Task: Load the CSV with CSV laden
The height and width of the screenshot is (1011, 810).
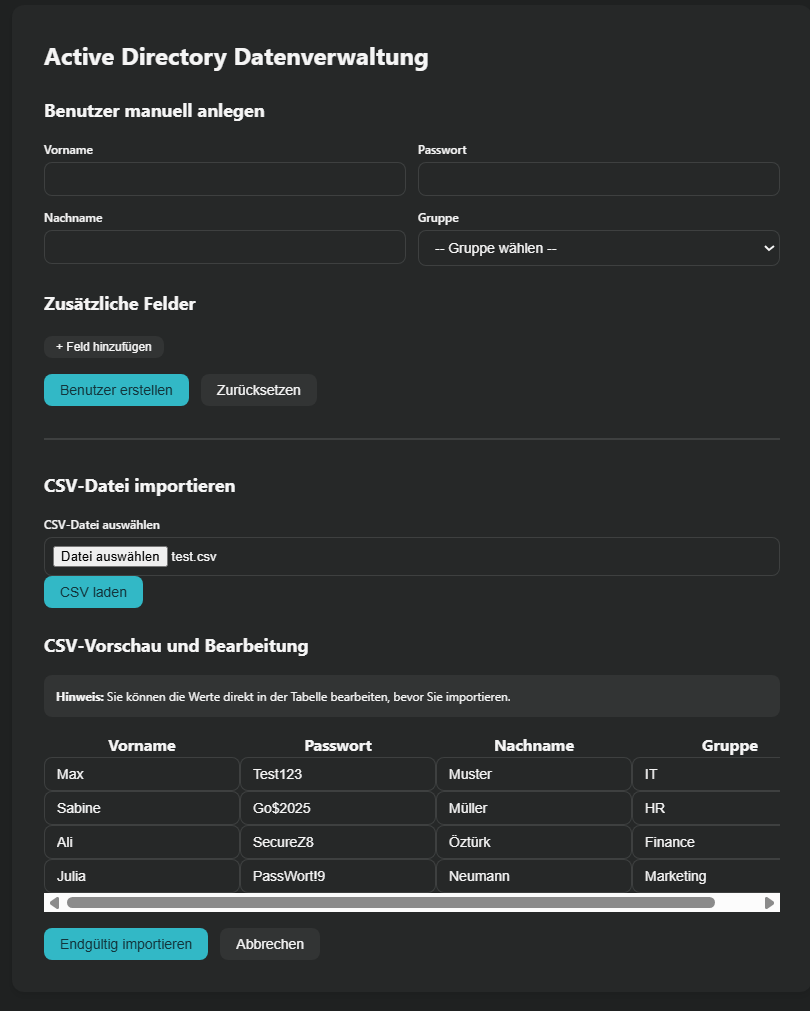Action: click(x=93, y=592)
